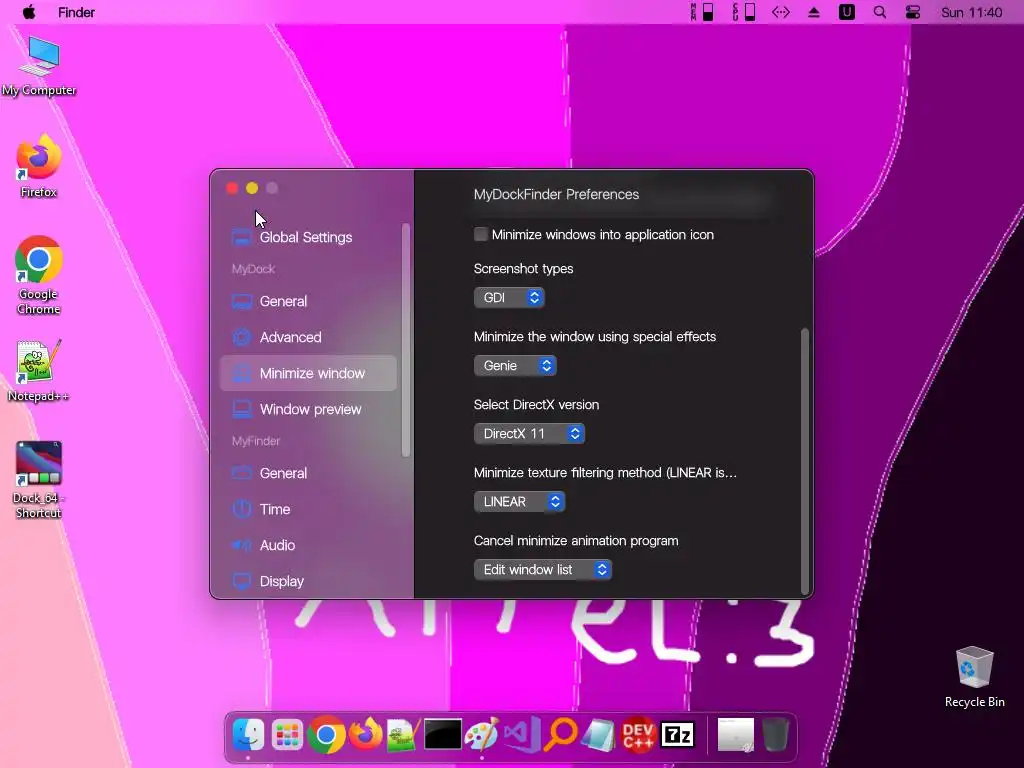Open the Time settings page
Image resolution: width=1024 pixels, height=768 pixels.
(x=308, y=509)
